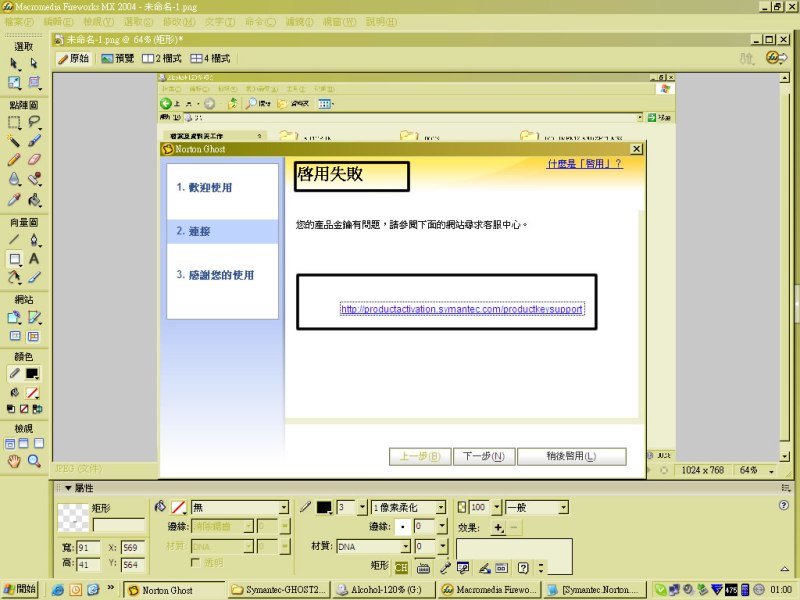
Task: Select the Magic Wand tool
Action: pyautogui.click(x=14, y=140)
